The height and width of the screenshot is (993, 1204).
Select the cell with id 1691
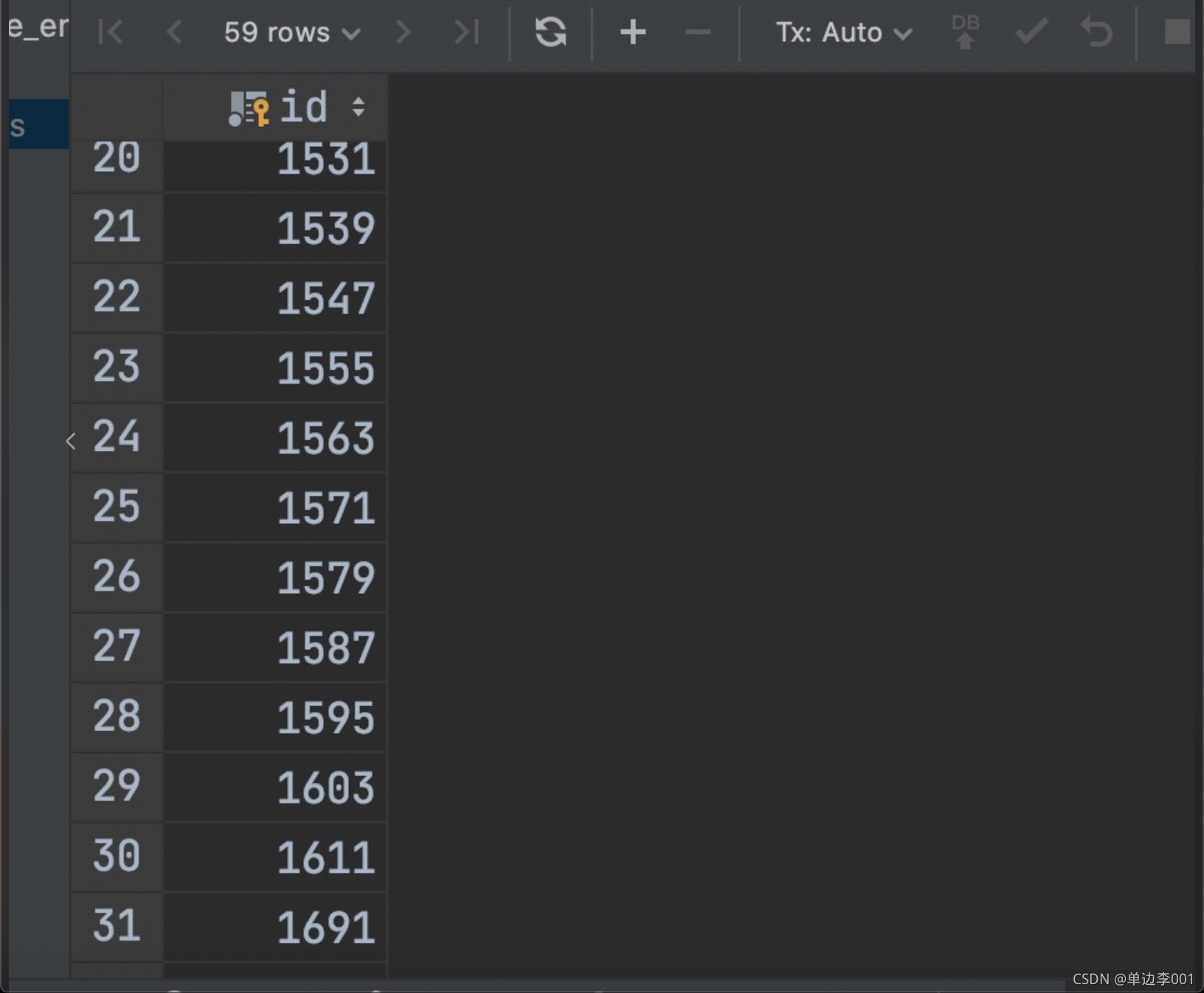point(275,927)
